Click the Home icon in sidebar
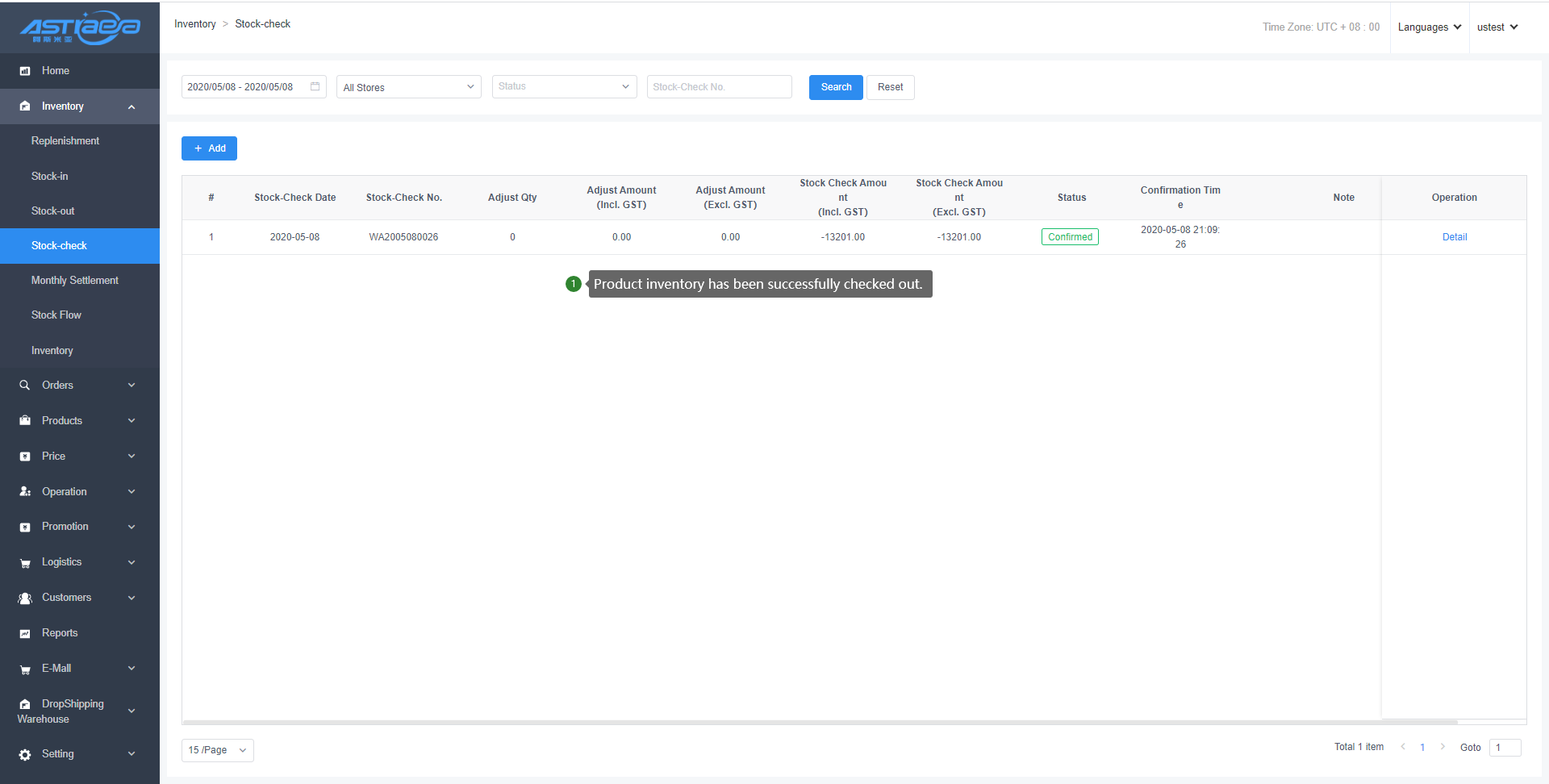Viewport: 1549px width, 784px height. click(25, 71)
